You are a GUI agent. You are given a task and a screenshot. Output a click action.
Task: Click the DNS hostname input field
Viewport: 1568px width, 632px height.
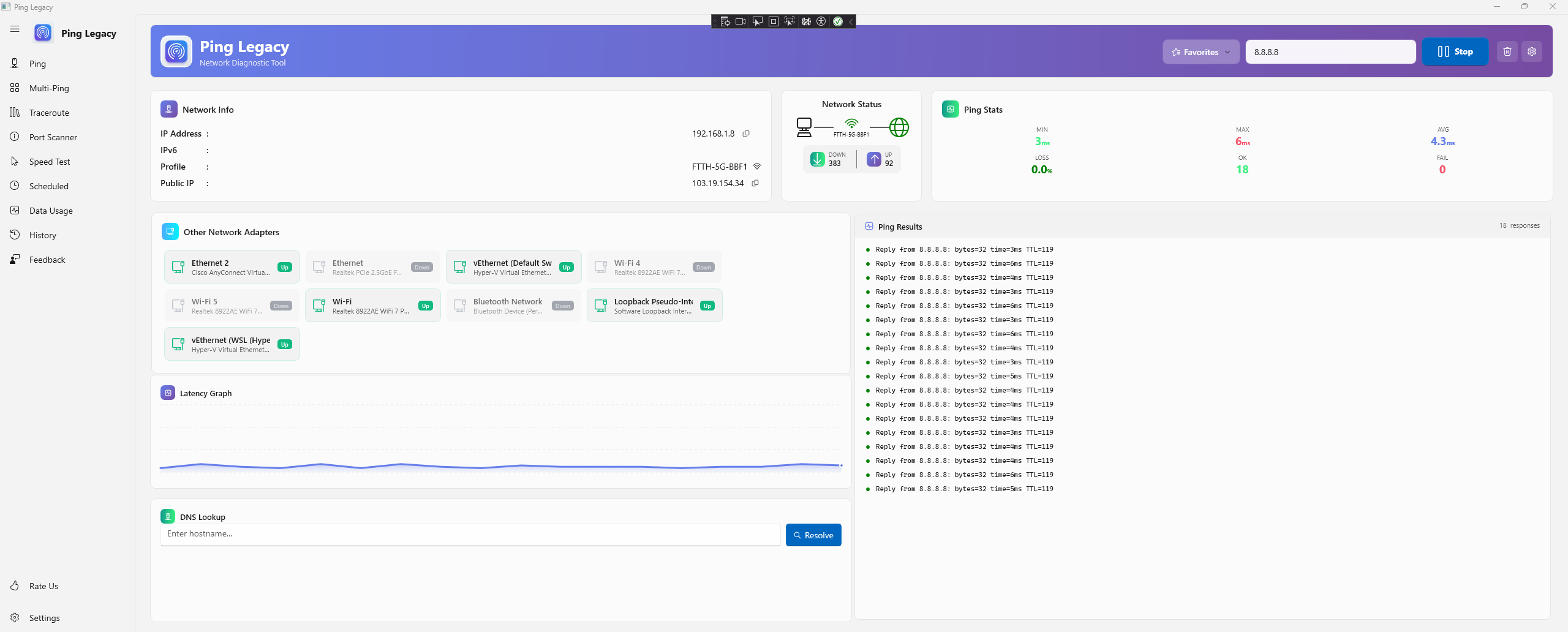coord(470,535)
